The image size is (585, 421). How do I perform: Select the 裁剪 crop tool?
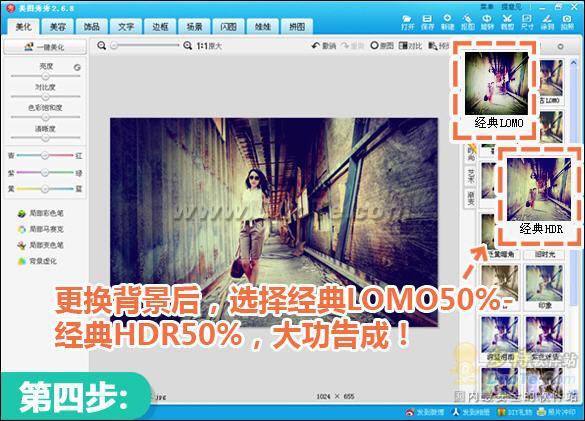pos(507,22)
